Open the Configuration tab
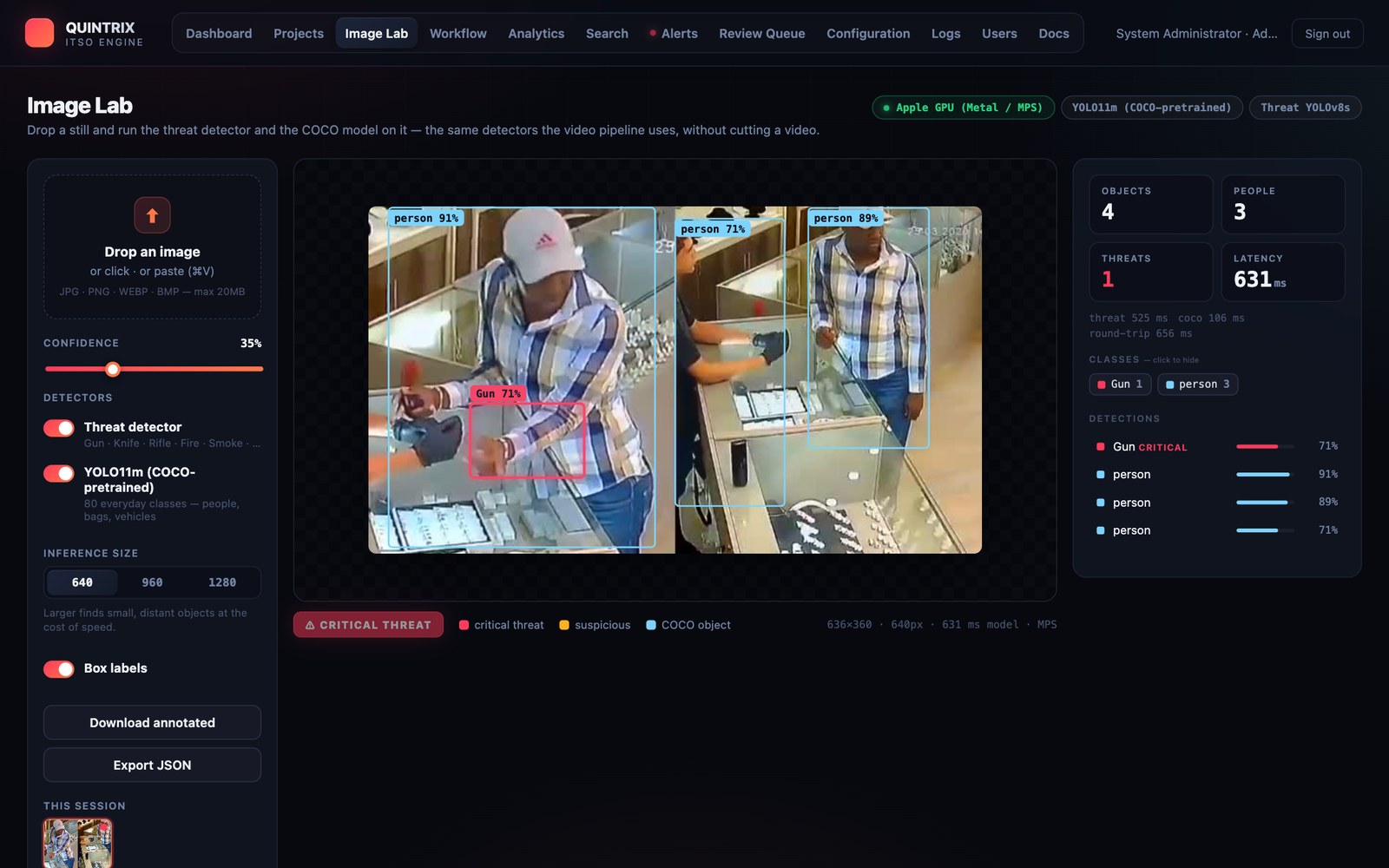 coord(868,33)
